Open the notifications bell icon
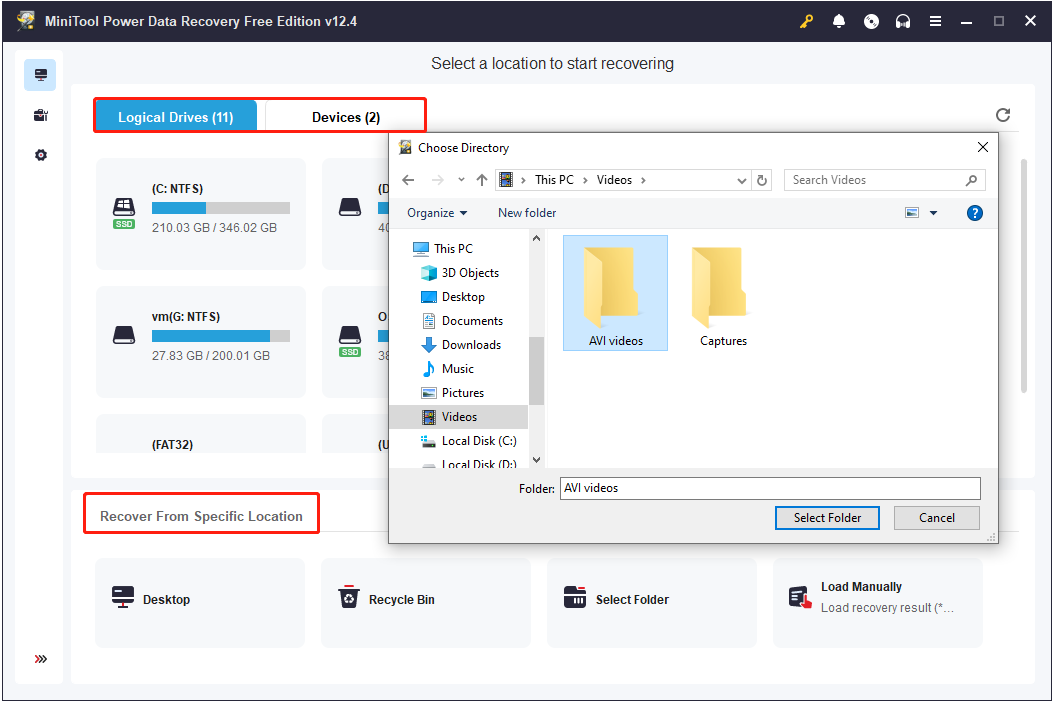 point(839,22)
